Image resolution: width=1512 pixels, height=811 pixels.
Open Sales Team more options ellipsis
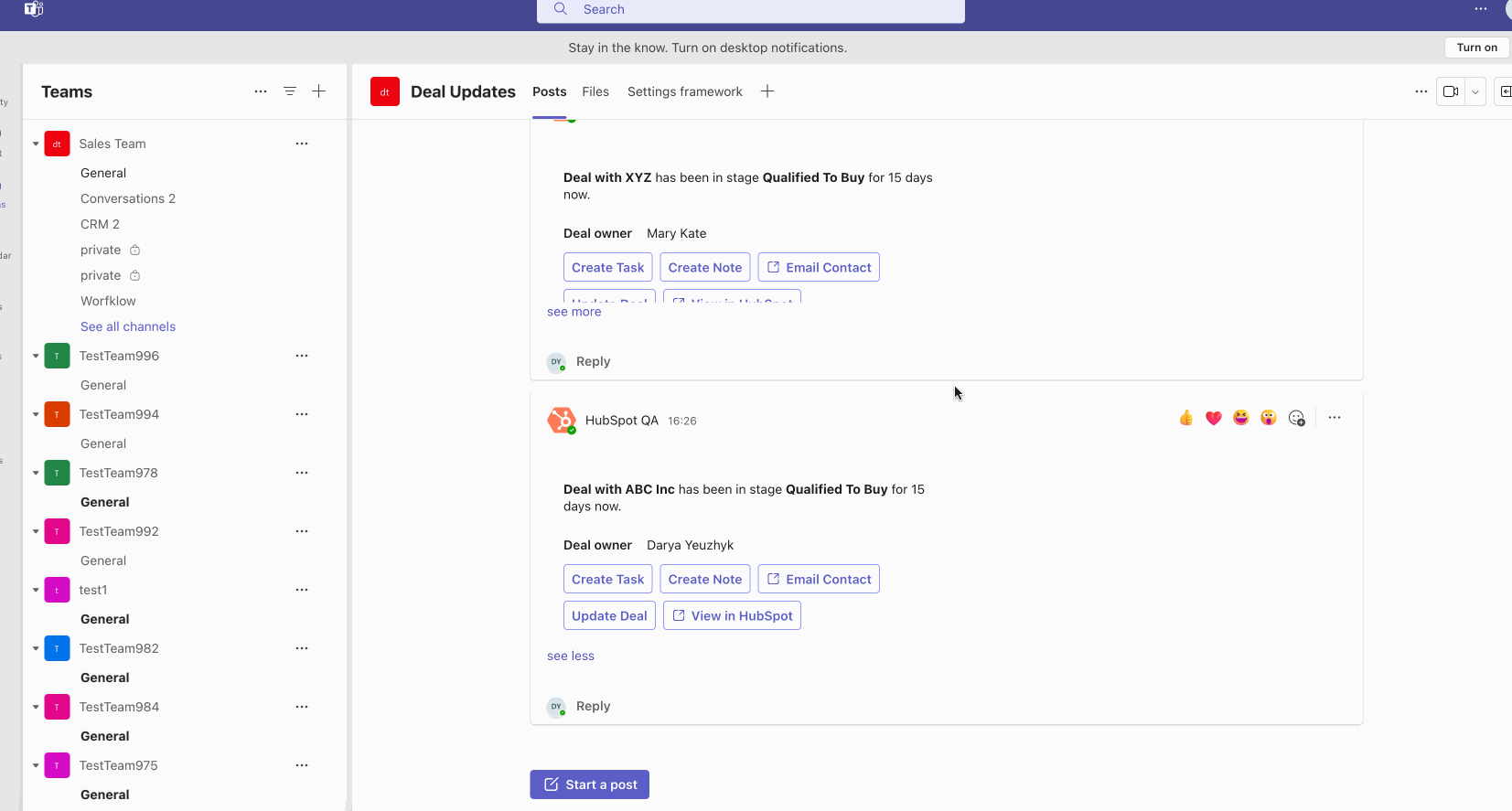[x=302, y=144]
